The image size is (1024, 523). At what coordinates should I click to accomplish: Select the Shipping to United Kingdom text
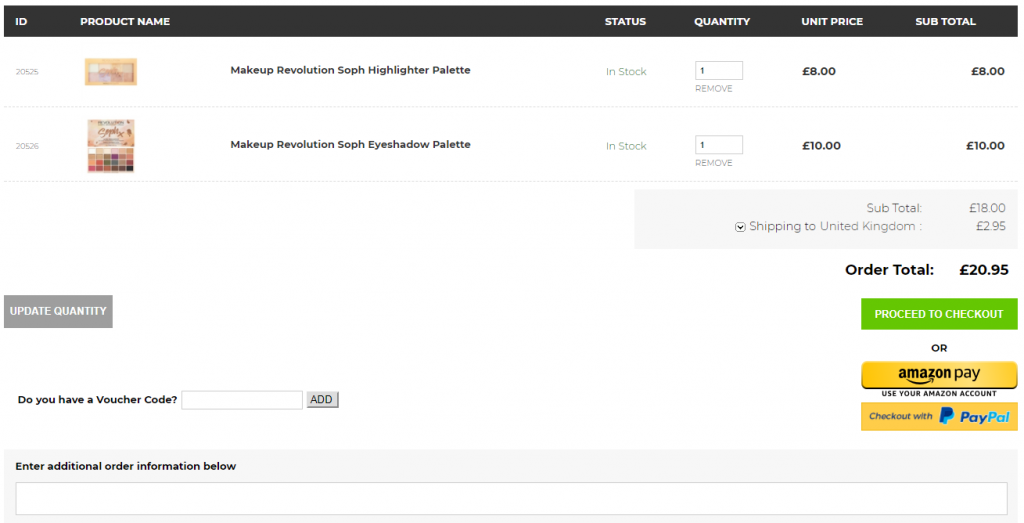click(834, 227)
